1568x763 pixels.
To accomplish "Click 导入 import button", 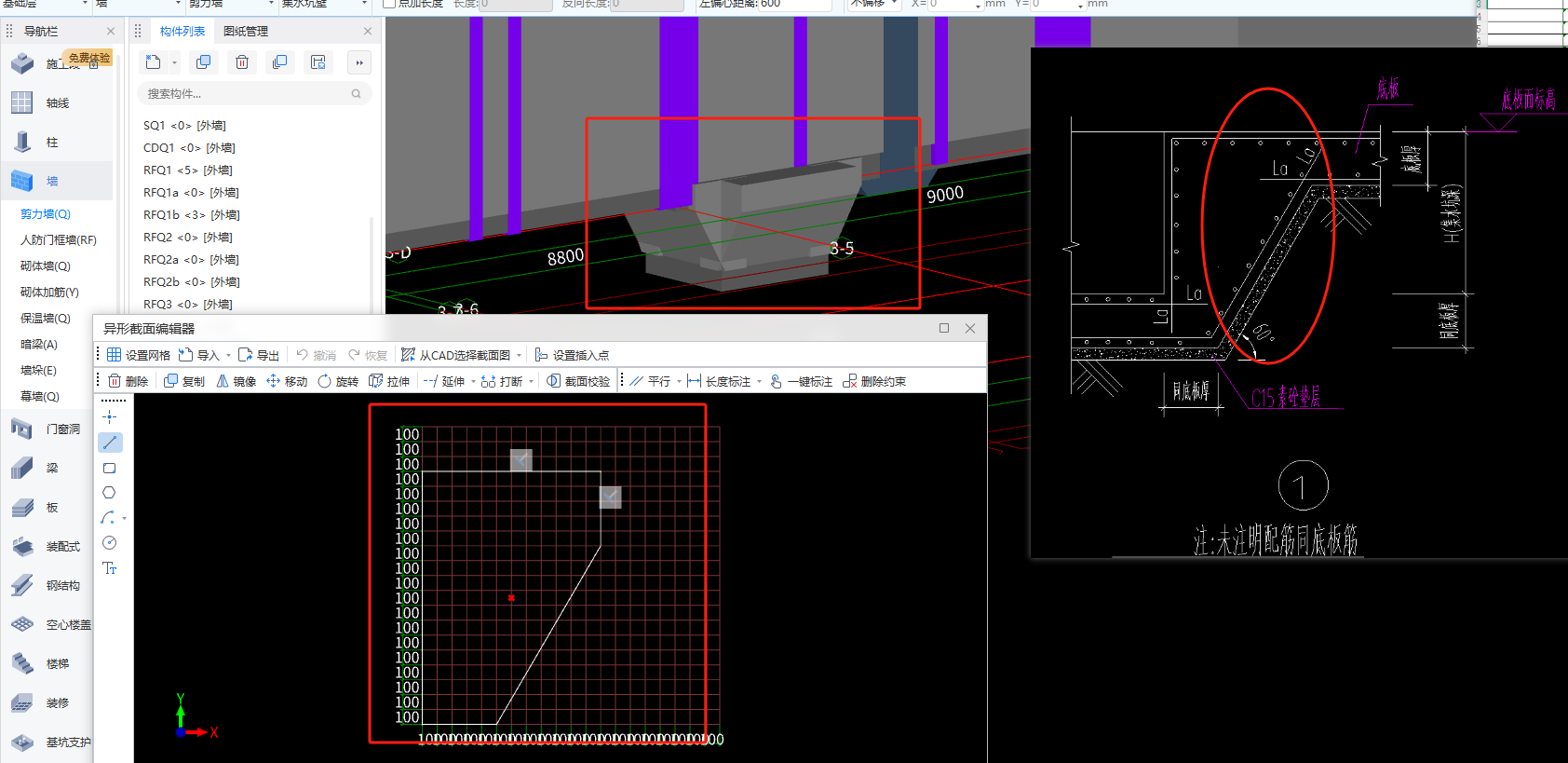I will pyautogui.click(x=199, y=355).
